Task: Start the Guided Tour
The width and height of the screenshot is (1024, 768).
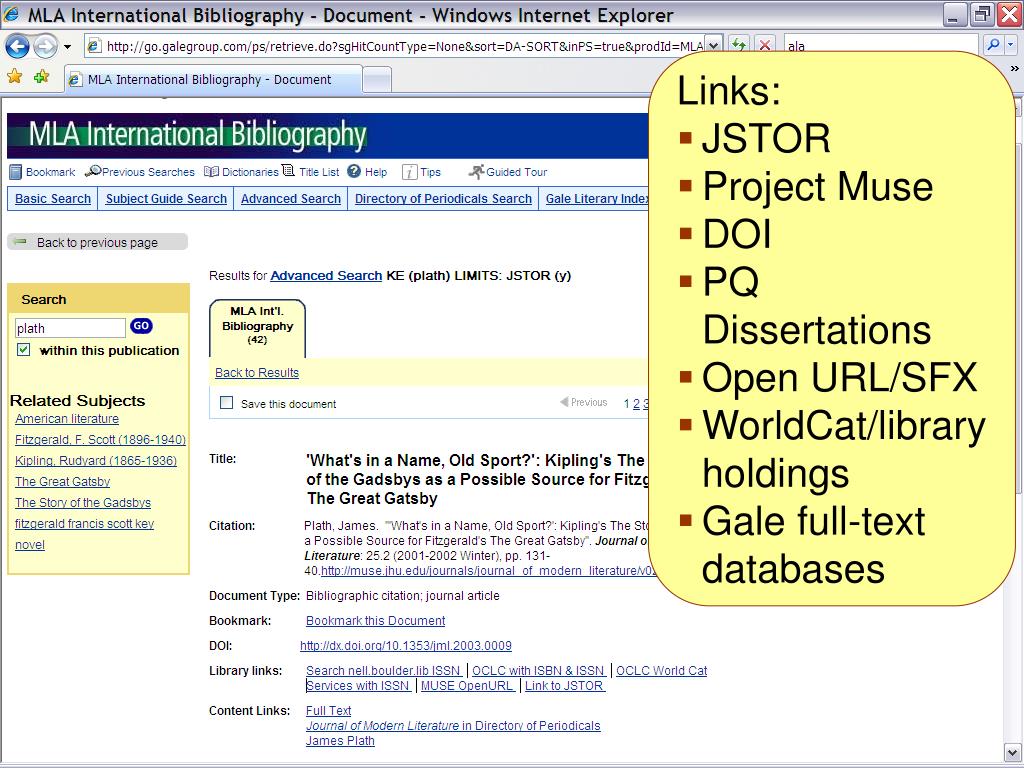Action: tap(508, 172)
